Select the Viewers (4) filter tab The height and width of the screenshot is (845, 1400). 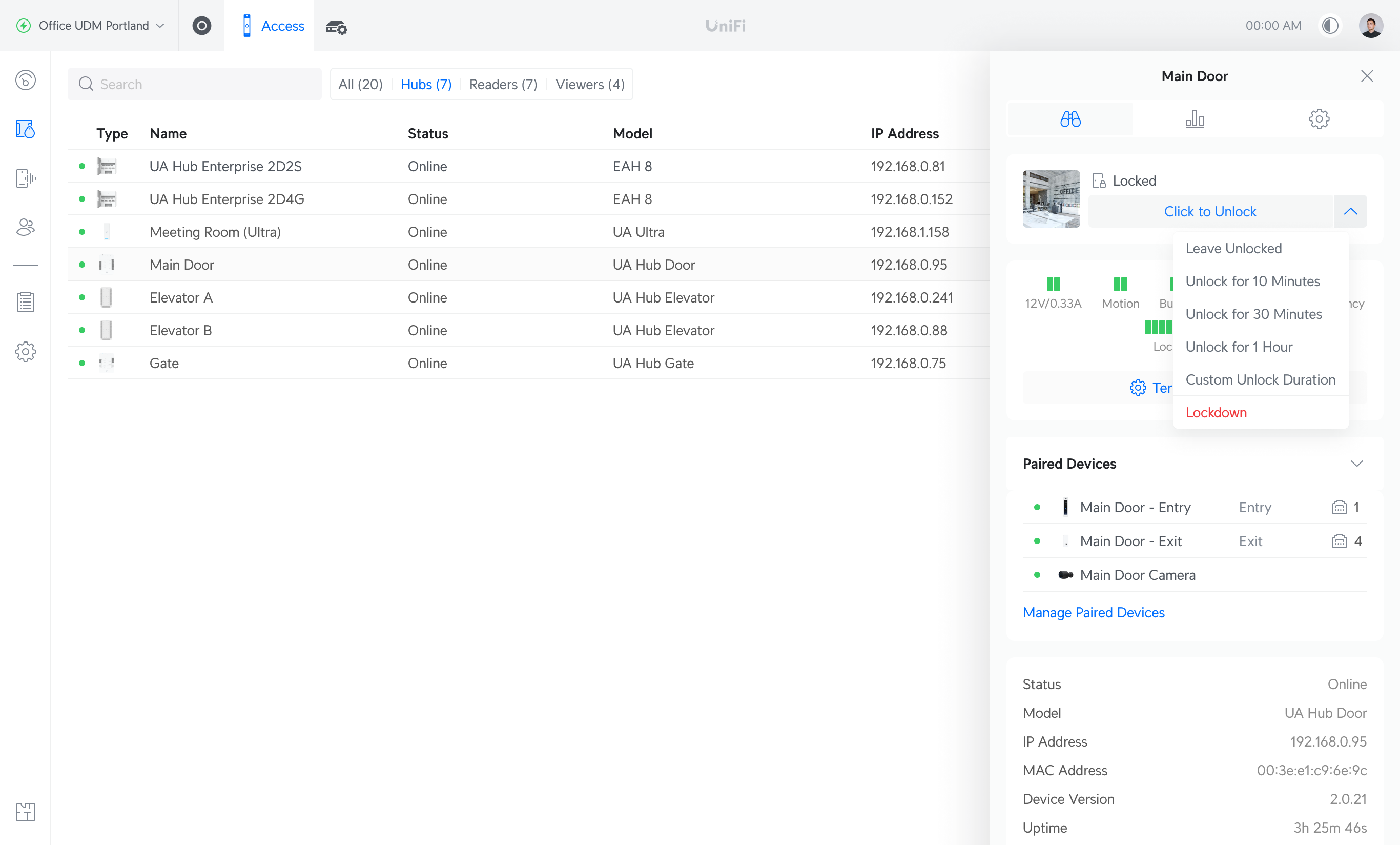pos(590,84)
